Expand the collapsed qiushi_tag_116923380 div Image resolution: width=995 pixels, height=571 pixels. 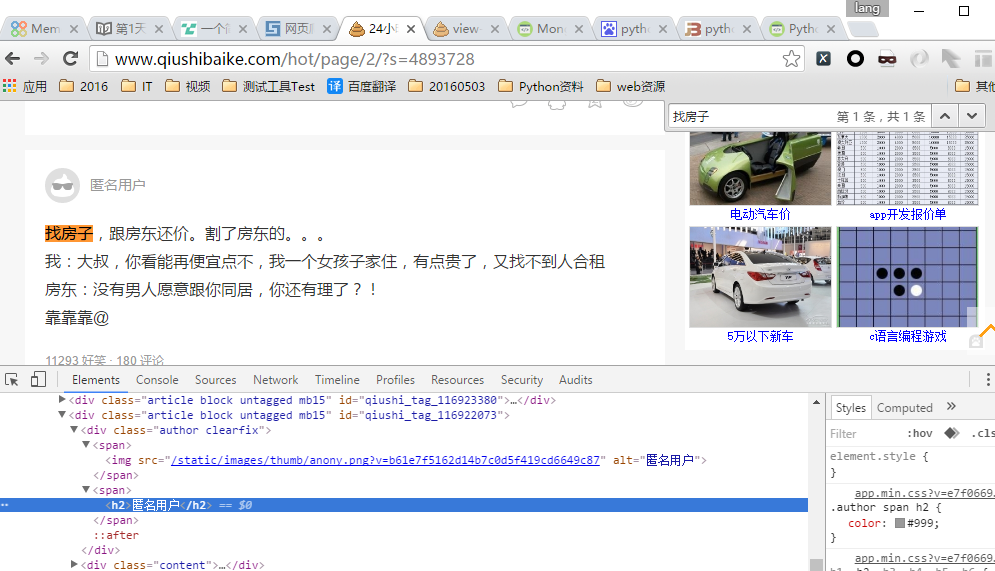[62, 400]
